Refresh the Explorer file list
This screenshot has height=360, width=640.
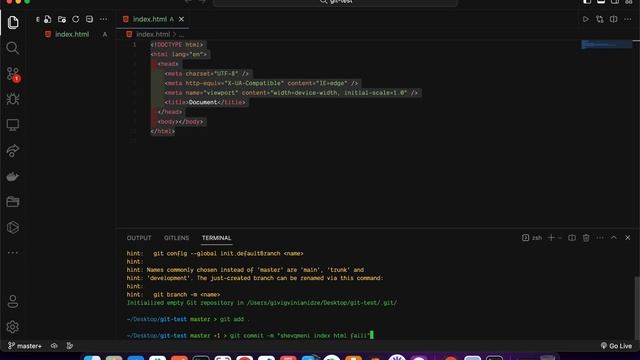point(76,19)
